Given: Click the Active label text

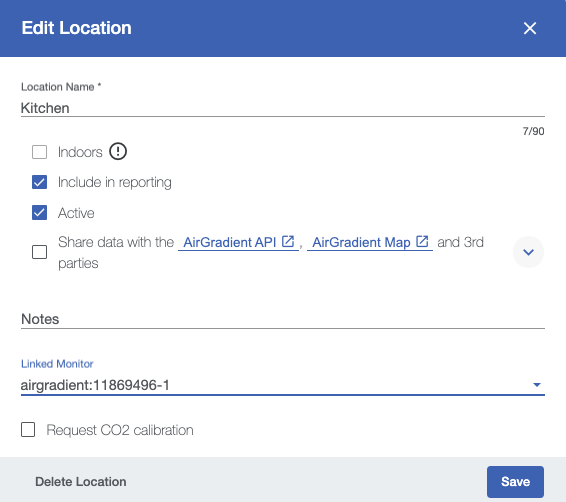Looking at the screenshot, I should point(76,213).
